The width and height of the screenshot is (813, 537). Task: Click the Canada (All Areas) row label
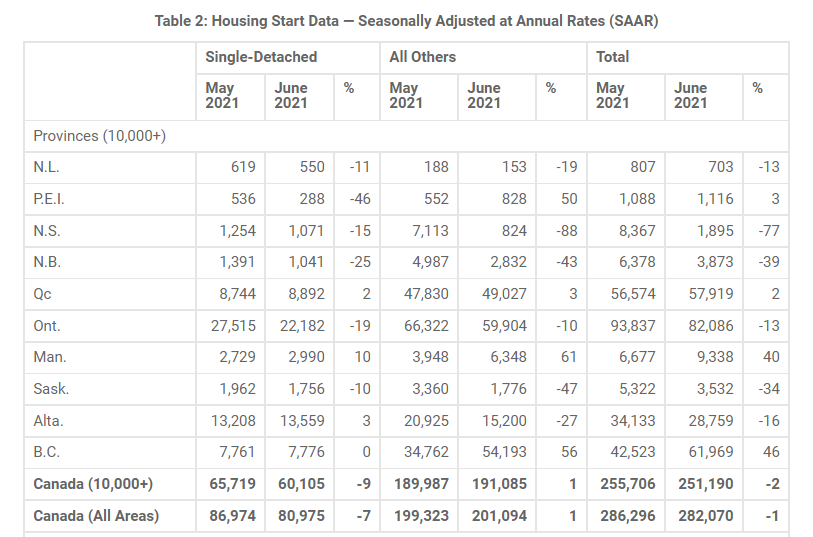click(x=96, y=516)
